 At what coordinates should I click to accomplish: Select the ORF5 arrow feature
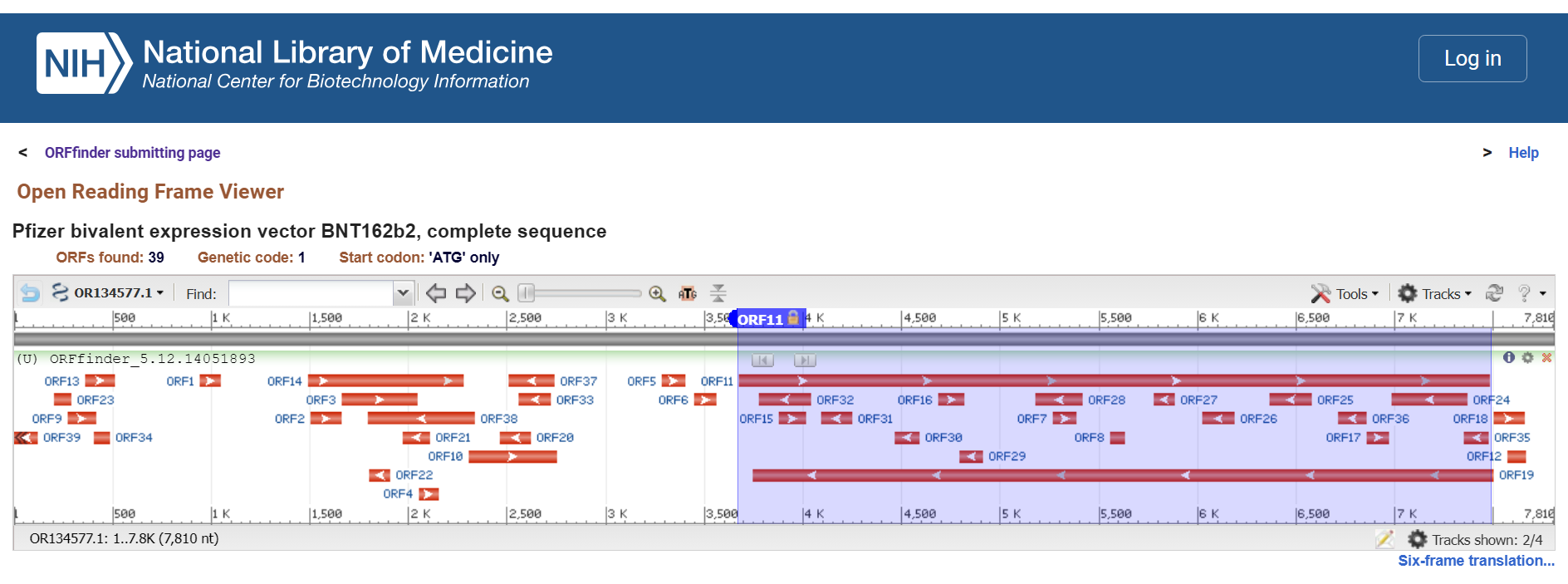[674, 381]
